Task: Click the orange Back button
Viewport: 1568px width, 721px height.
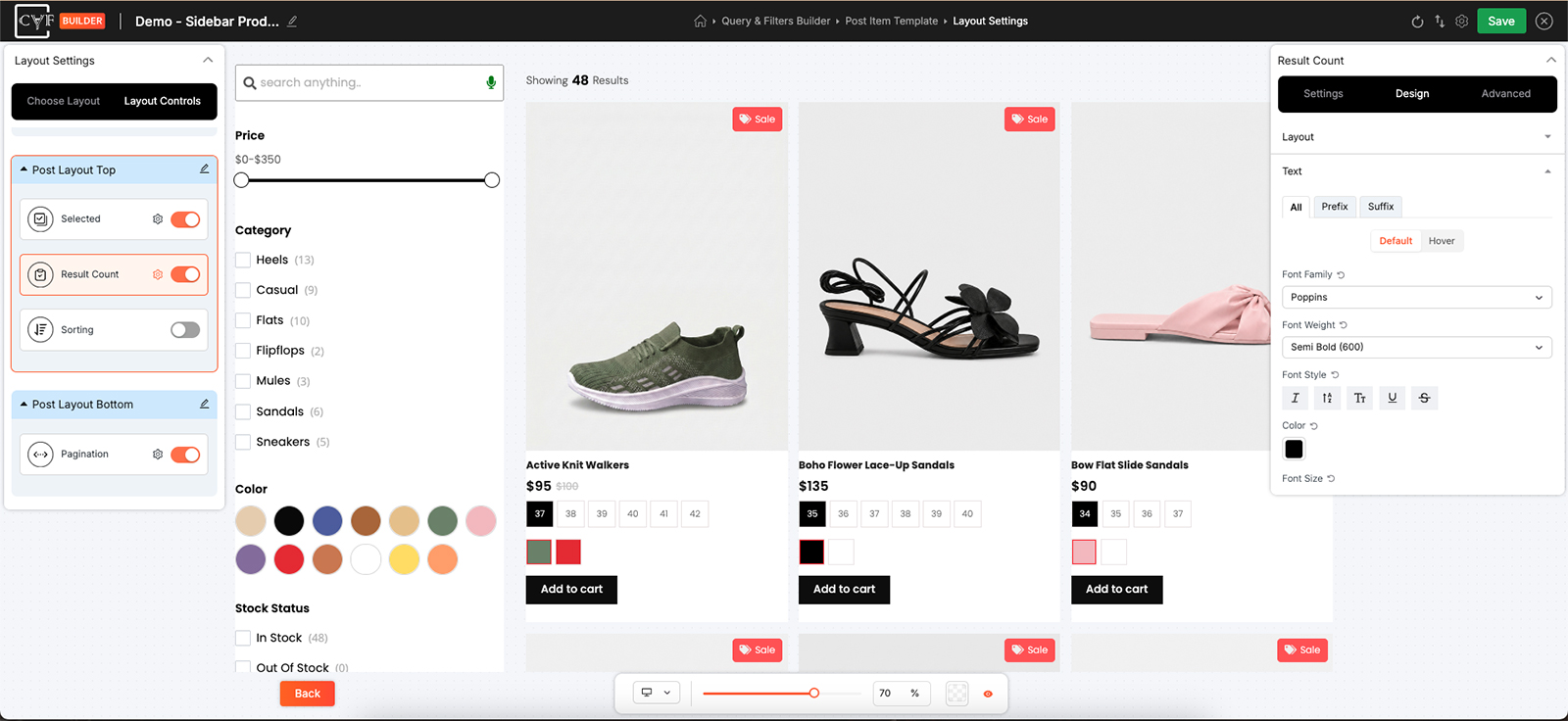Action: 308,694
